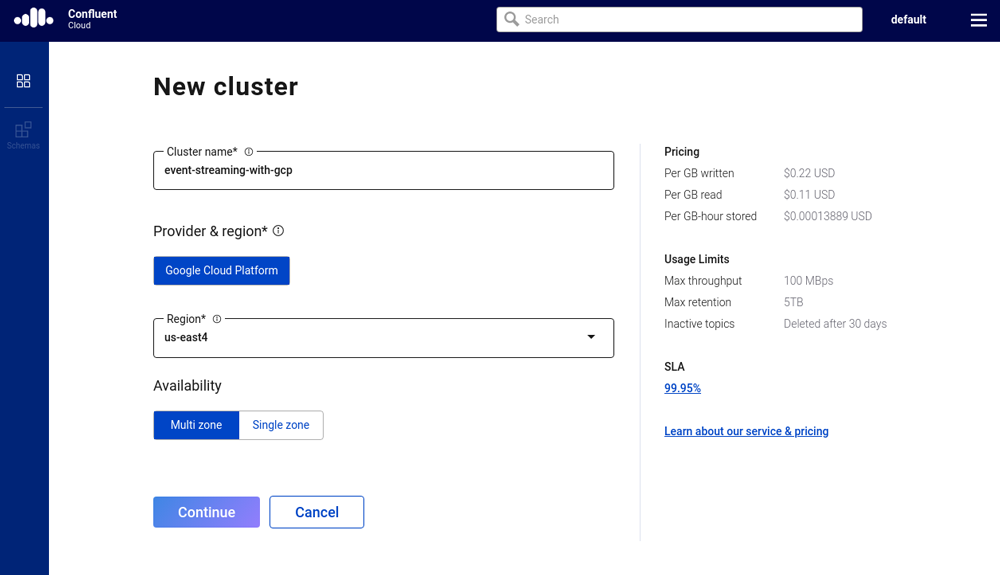
Task: Click the Per GB written label
Action: [x=699, y=173]
